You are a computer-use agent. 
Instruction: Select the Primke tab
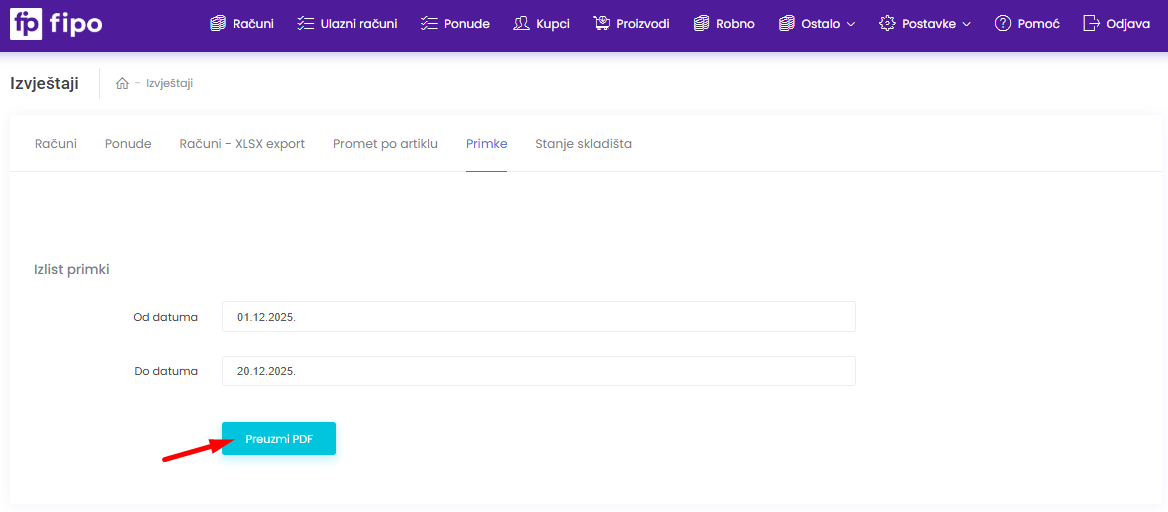[486, 144]
